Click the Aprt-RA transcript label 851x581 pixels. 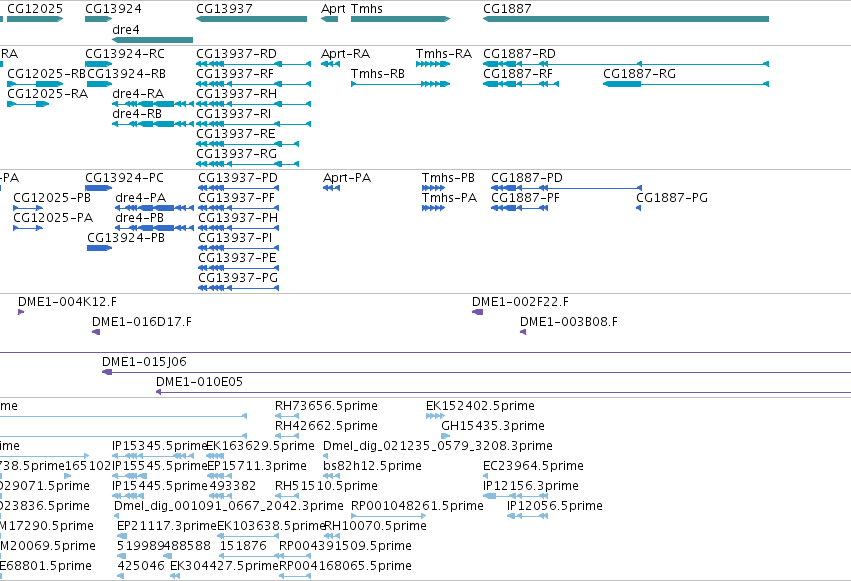[345, 54]
